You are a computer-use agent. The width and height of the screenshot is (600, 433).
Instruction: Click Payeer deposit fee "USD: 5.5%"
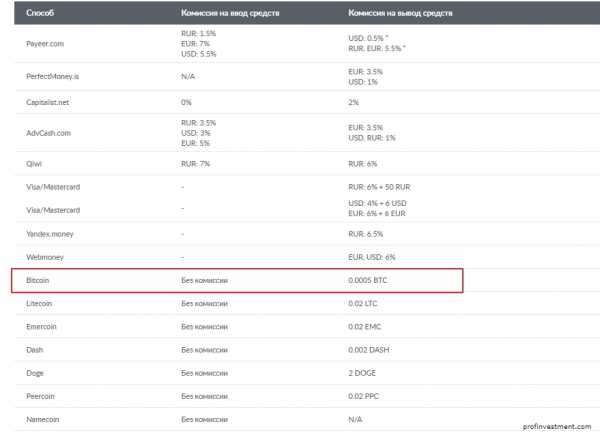(x=198, y=54)
